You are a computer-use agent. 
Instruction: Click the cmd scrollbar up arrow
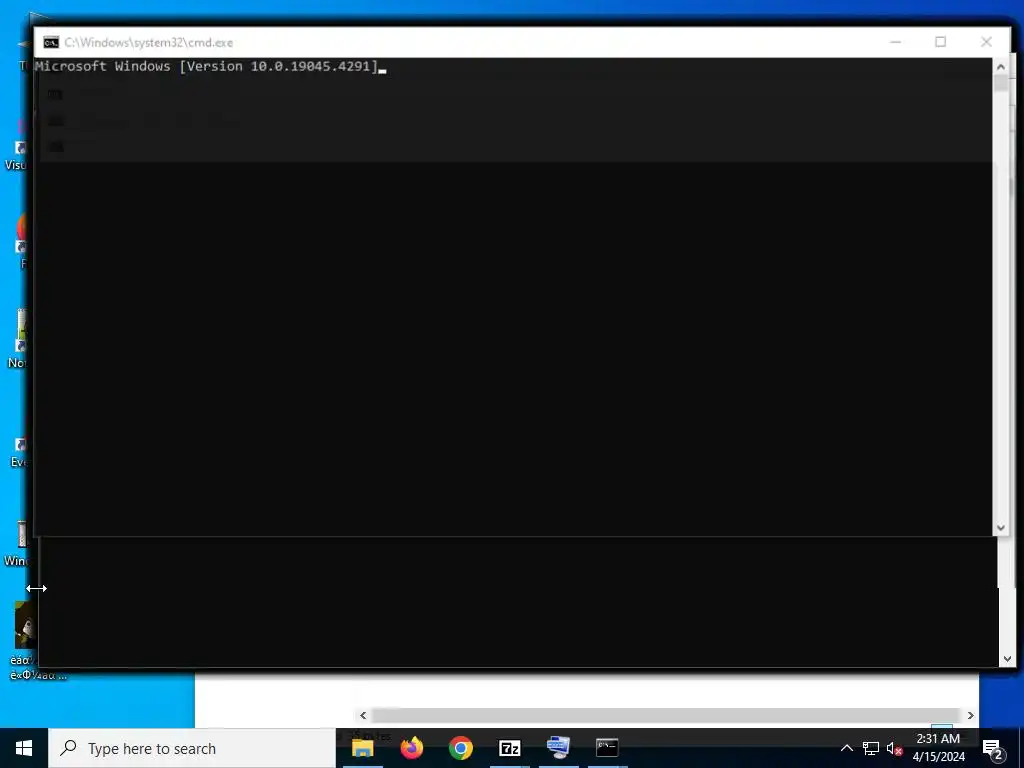pyautogui.click(x=1000, y=66)
